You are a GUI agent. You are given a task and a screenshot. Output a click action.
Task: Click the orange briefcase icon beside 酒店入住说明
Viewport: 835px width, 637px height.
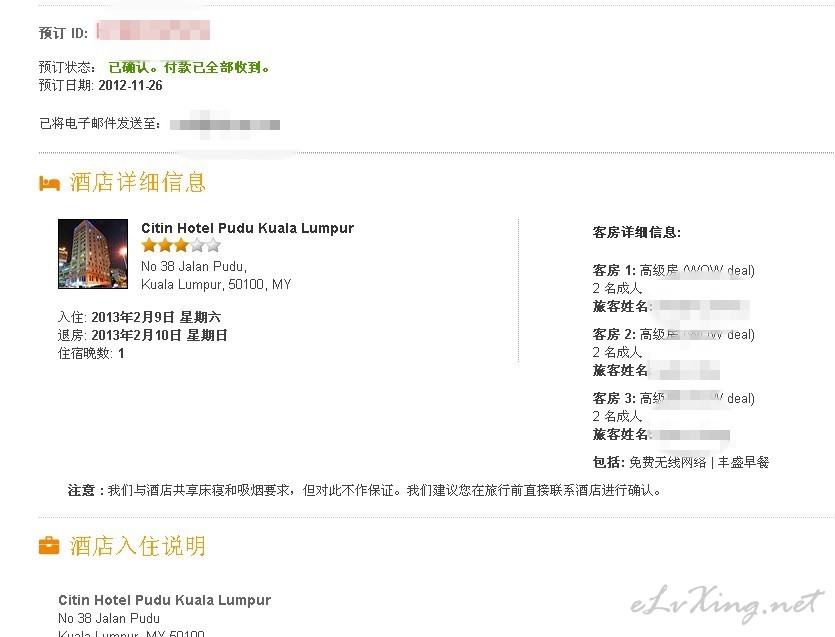pyautogui.click(x=50, y=545)
